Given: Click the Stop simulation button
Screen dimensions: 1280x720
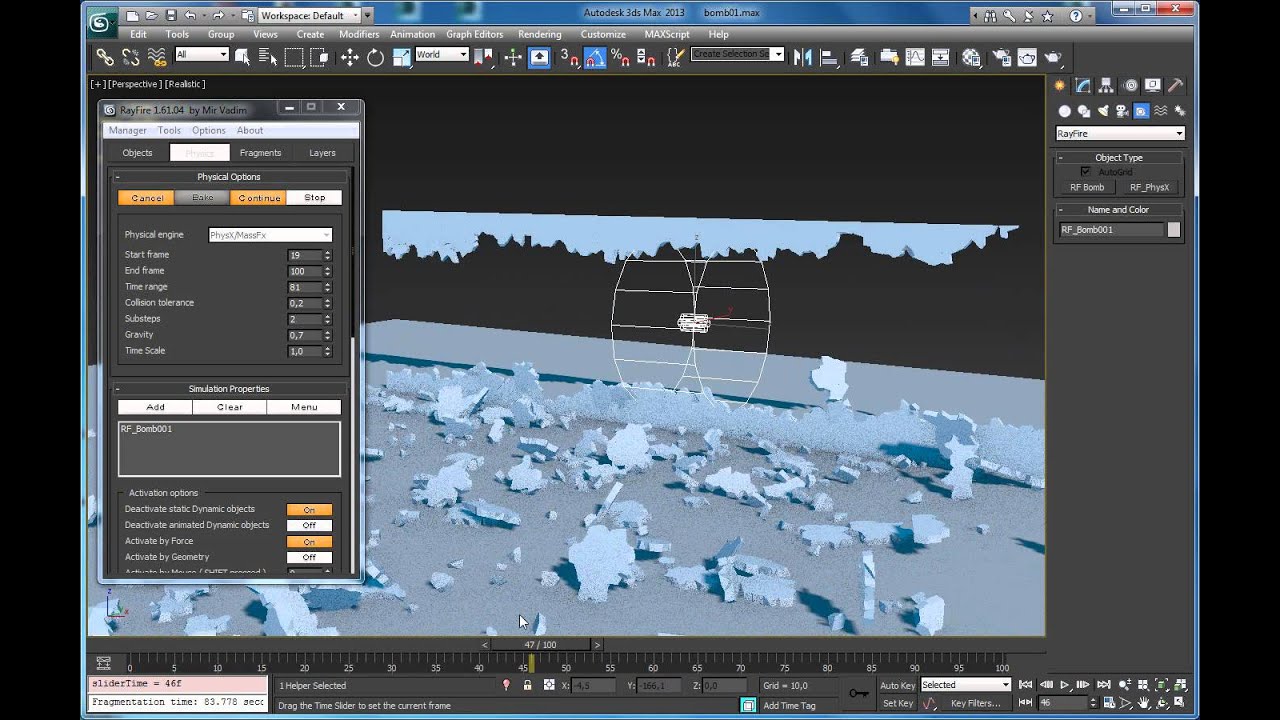Looking at the screenshot, I should [315, 198].
